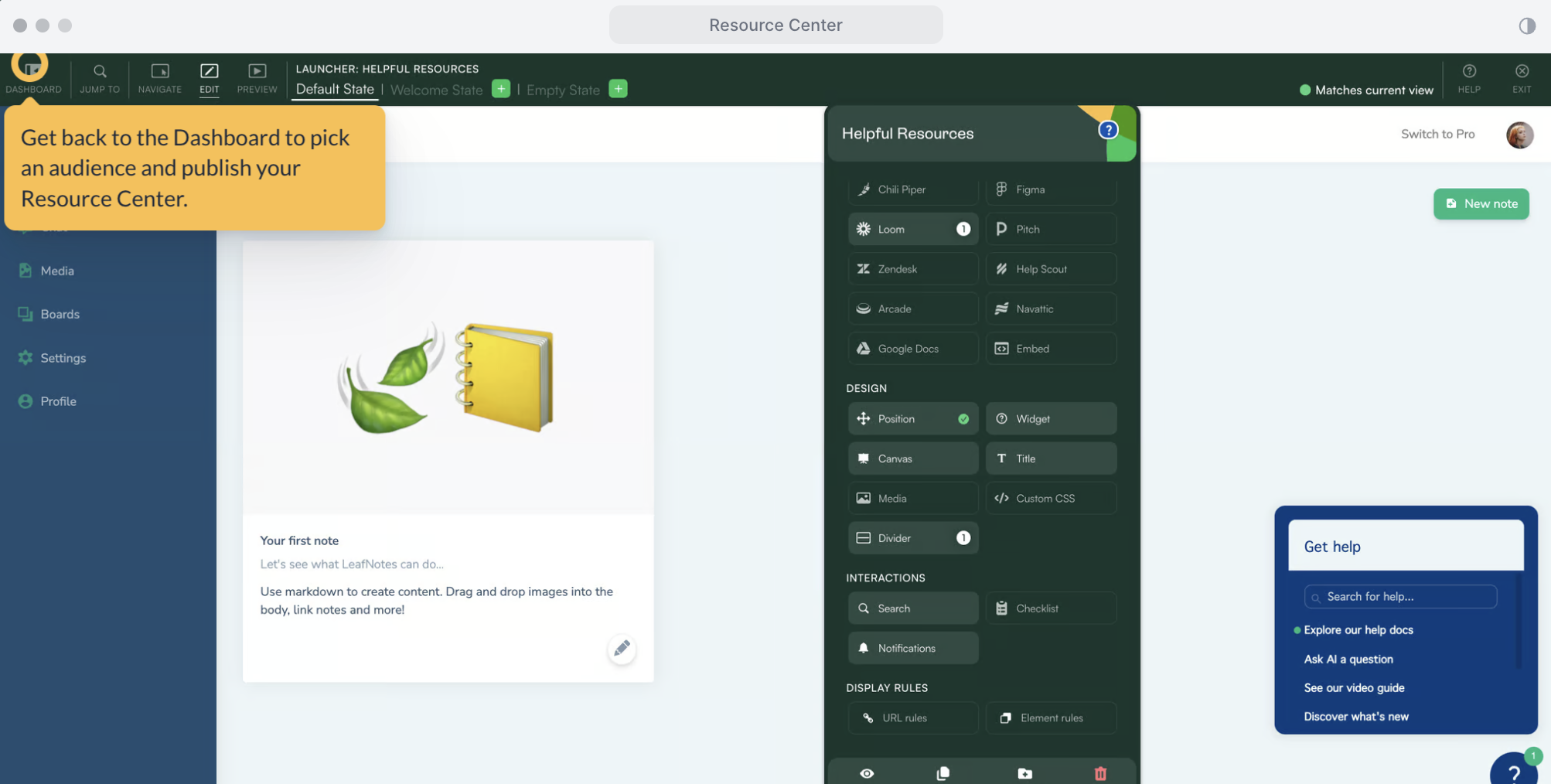Add a Figma block
The image size is (1551, 784).
pyautogui.click(x=1051, y=189)
